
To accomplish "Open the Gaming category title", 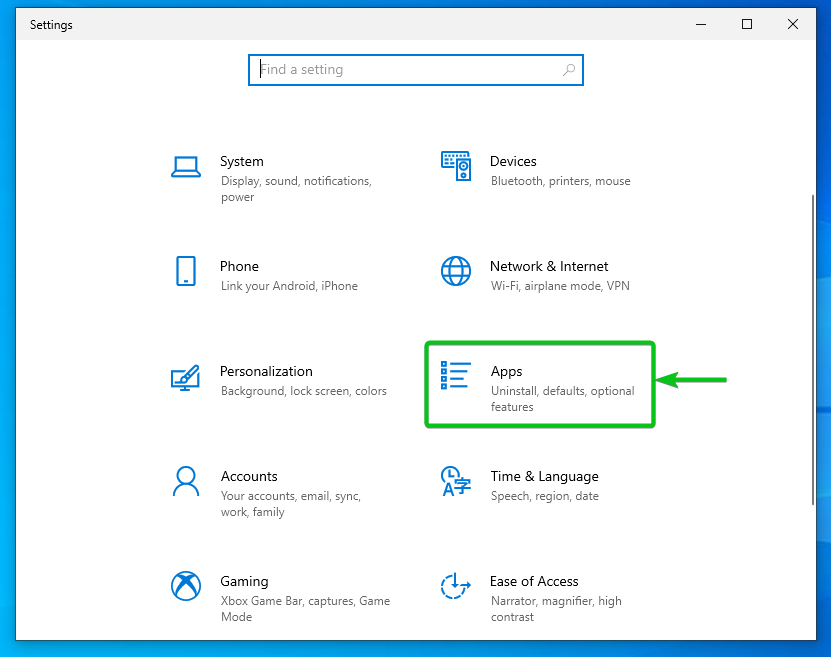I will point(244,581).
